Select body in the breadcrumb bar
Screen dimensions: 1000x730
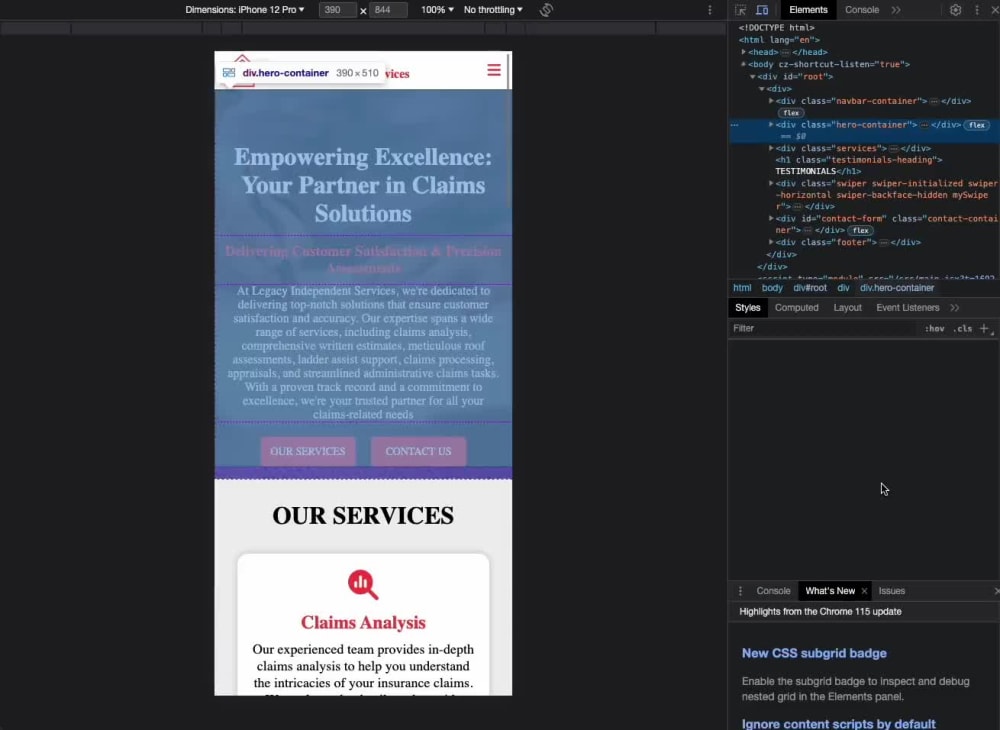tap(772, 288)
